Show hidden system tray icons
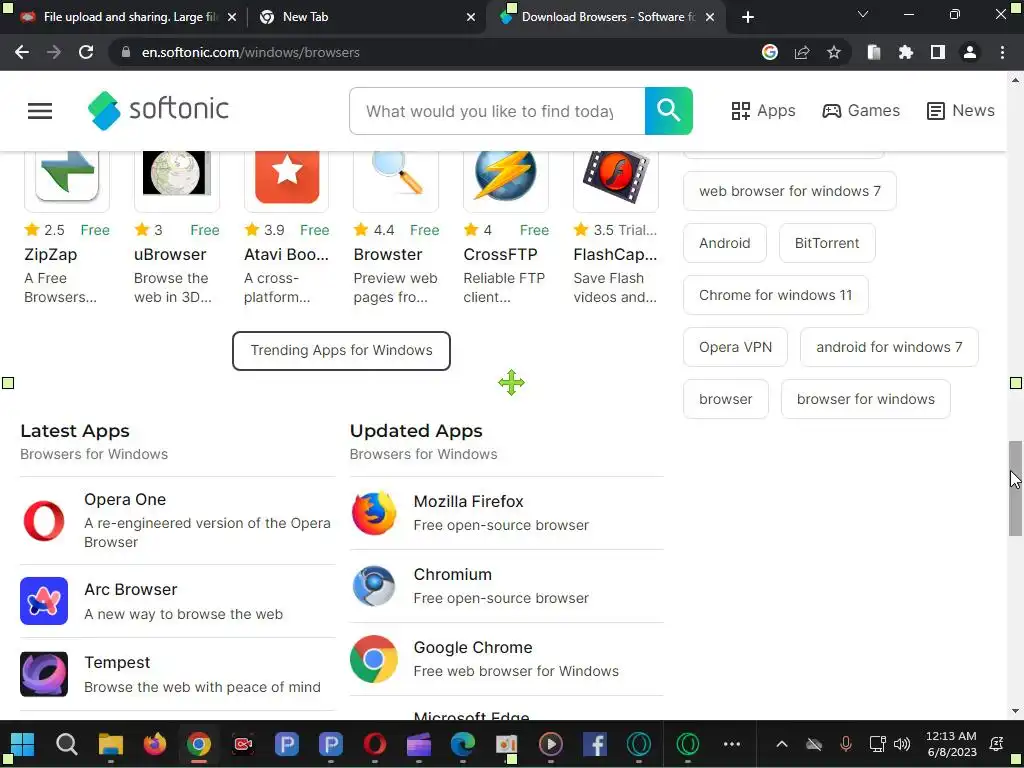Viewport: 1024px width, 768px height. click(782, 744)
